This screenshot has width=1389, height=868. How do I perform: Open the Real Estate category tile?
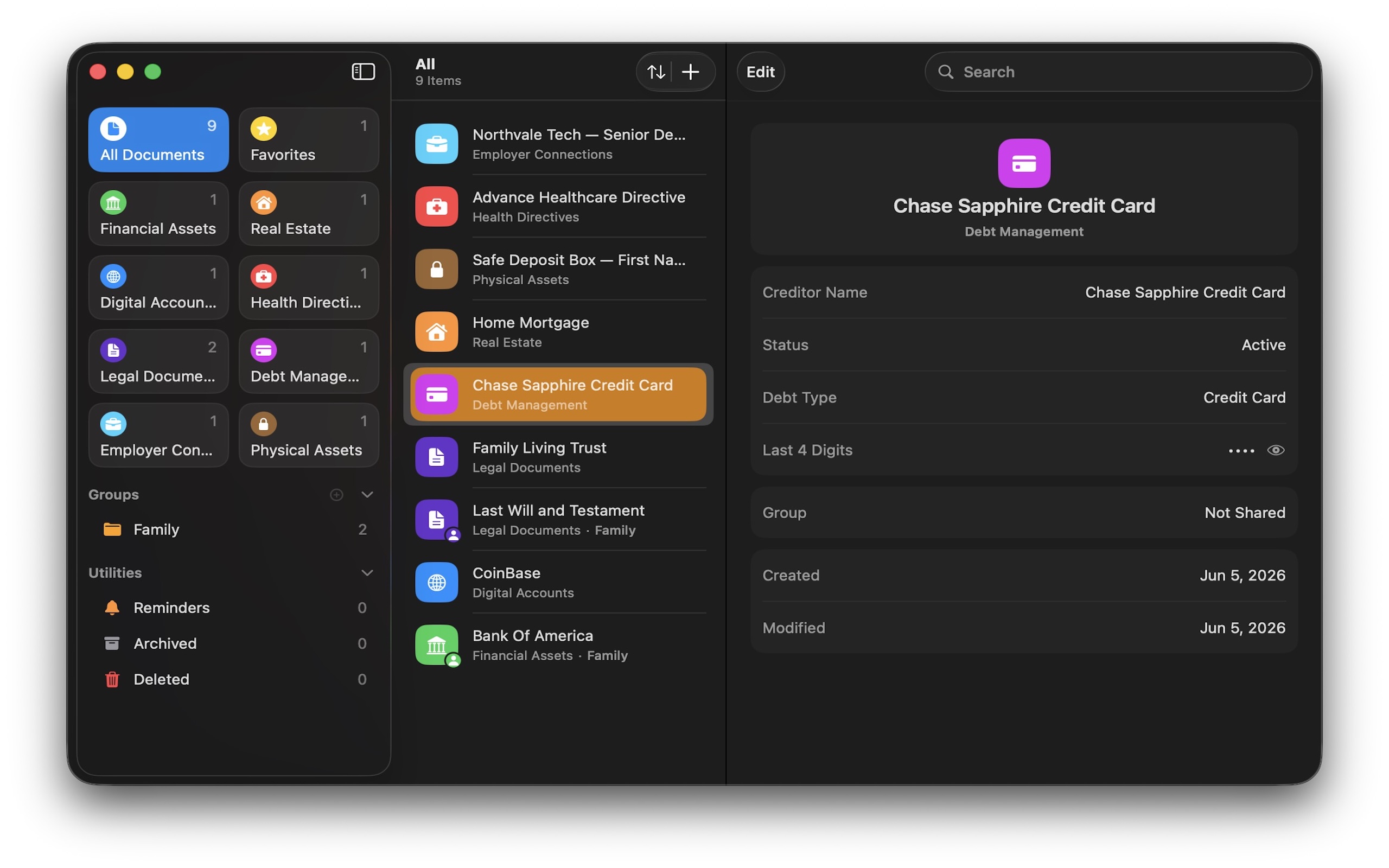pyautogui.click(x=309, y=214)
